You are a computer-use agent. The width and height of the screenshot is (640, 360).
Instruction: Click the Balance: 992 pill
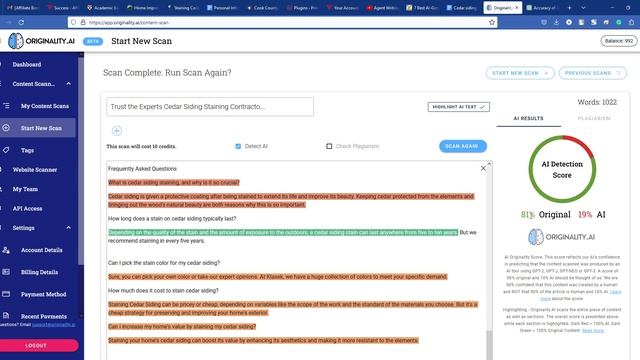coord(619,41)
